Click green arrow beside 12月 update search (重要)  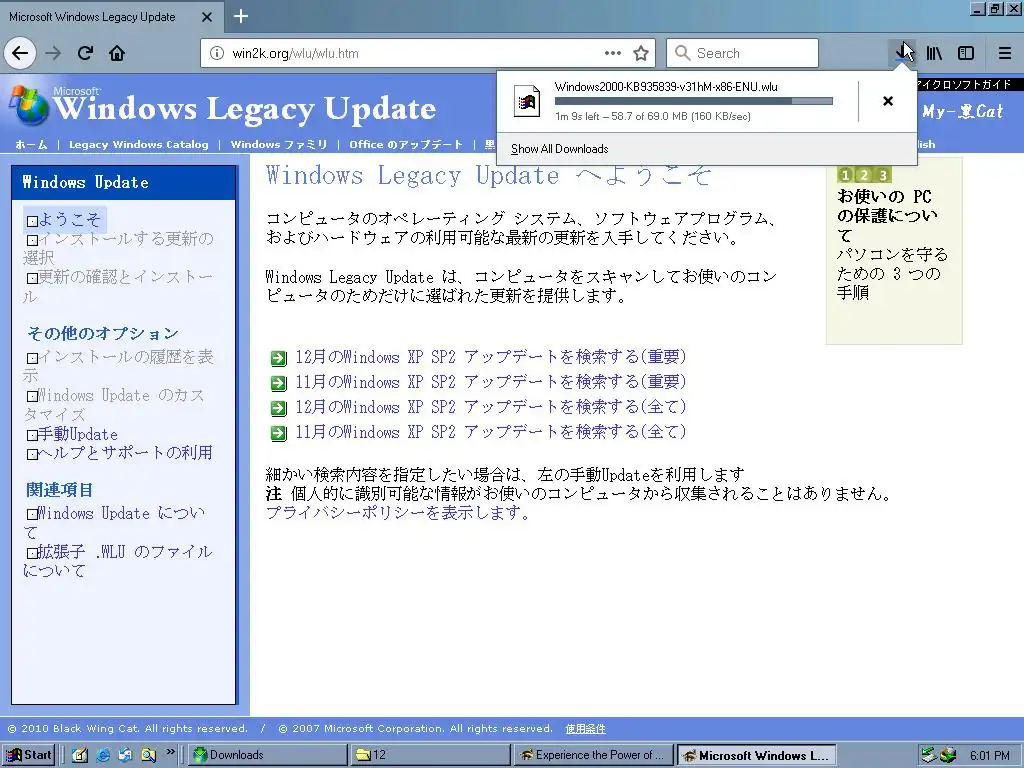[x=279, y=358]
